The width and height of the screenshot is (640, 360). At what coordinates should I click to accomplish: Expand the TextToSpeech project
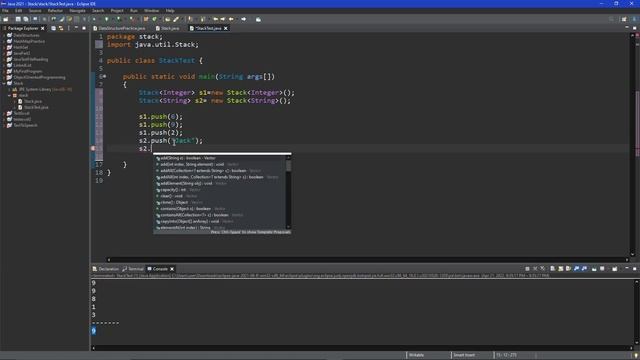point(4,125)
